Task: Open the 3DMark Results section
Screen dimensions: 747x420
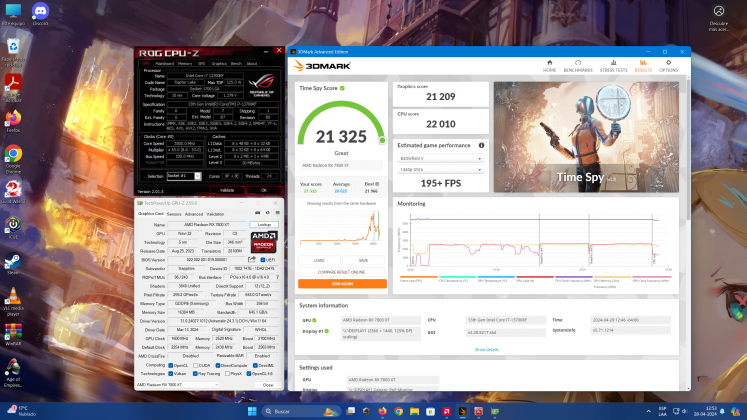Action: 643,66
